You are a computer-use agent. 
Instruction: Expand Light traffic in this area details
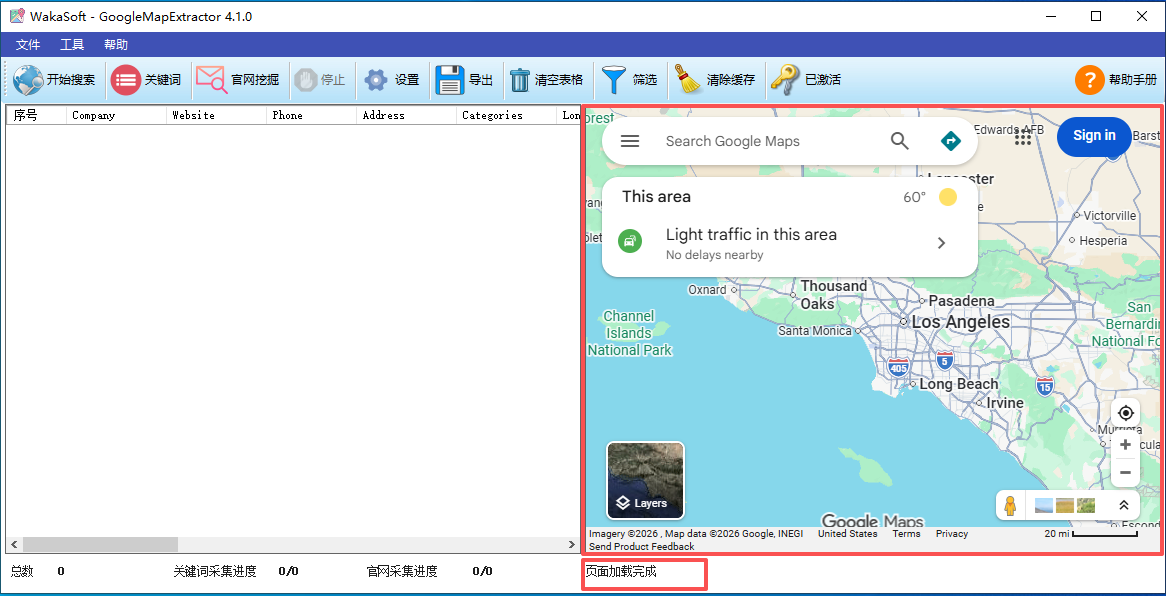pyautogui.click(x=941, y=243)
